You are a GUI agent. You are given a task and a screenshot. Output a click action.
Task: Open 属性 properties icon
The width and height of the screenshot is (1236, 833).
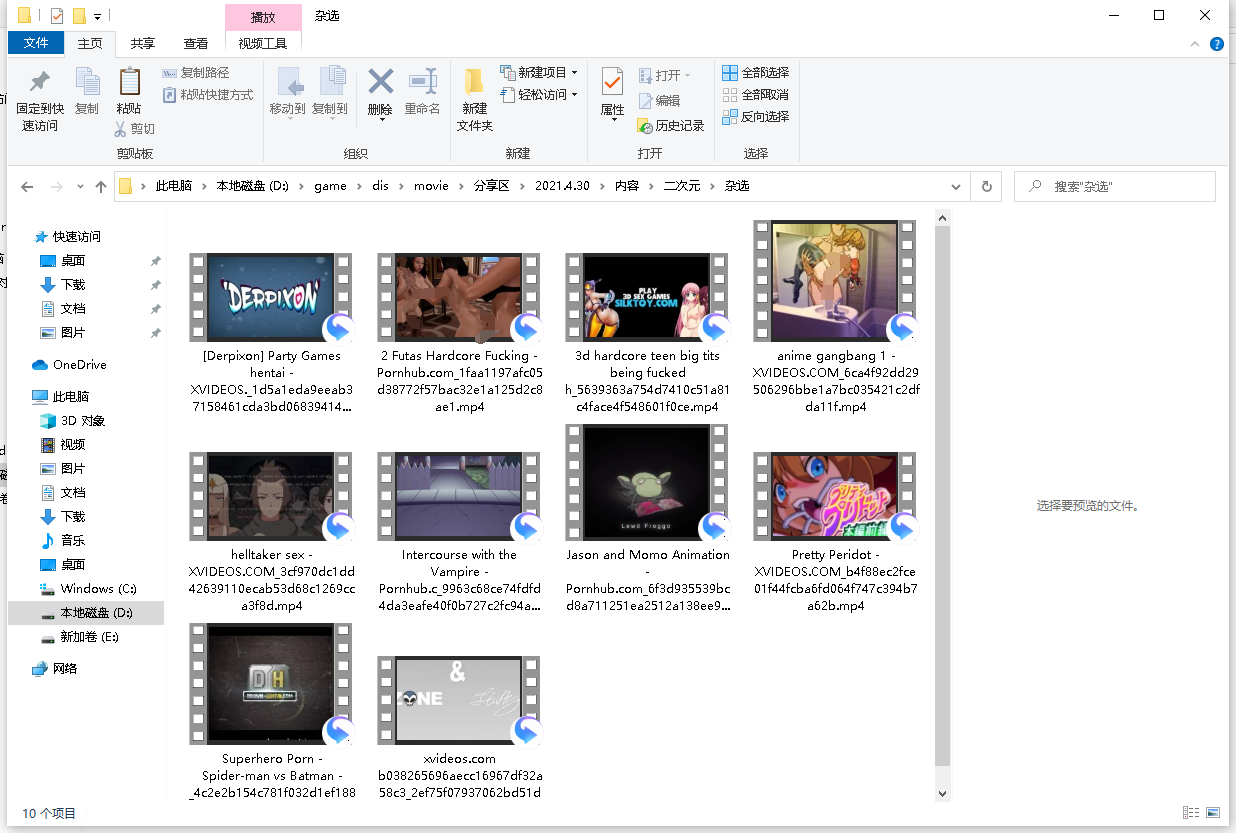pos(612,82)
